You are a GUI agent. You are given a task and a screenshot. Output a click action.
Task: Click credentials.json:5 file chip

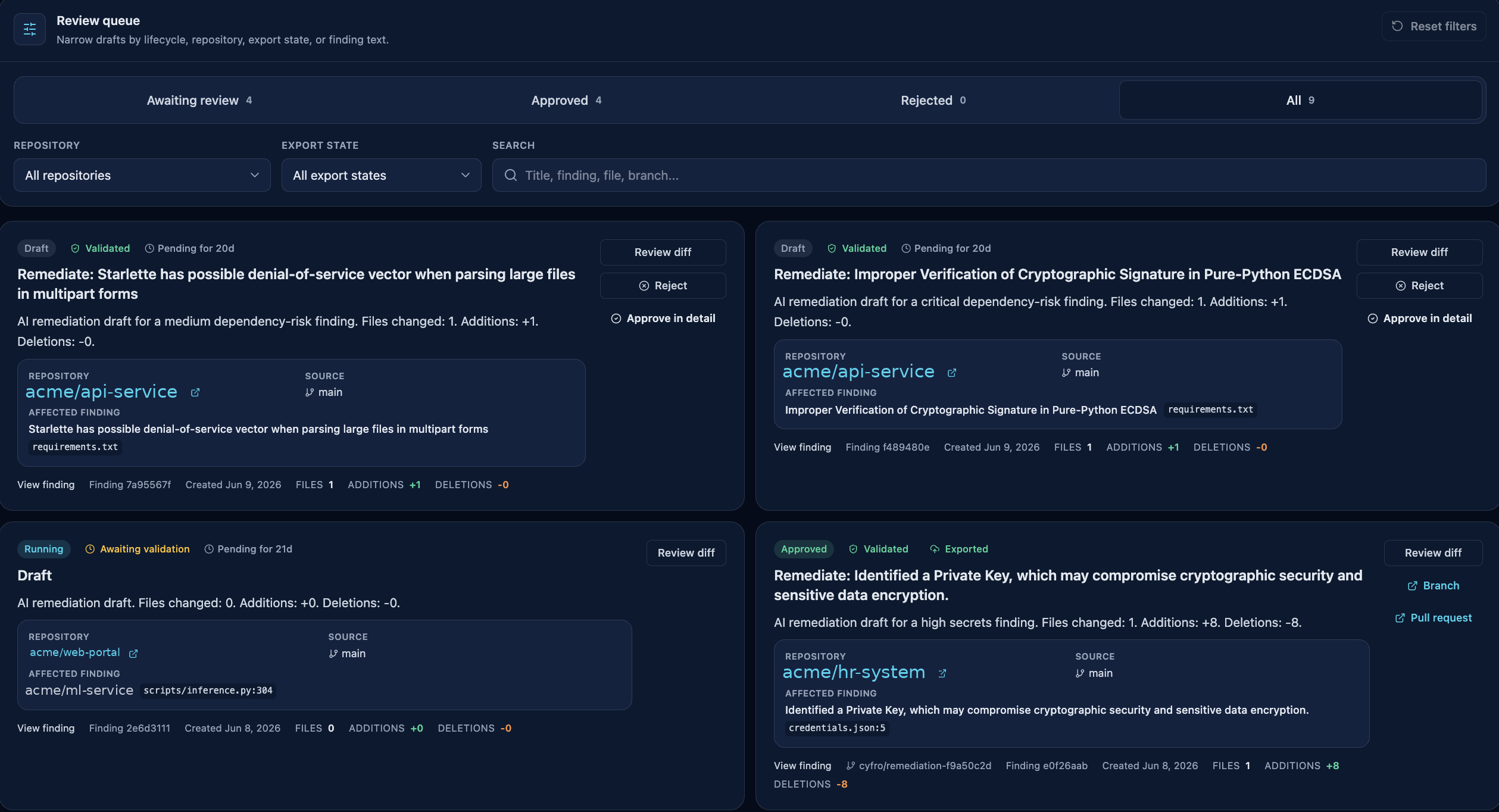(x=837, y=728)
